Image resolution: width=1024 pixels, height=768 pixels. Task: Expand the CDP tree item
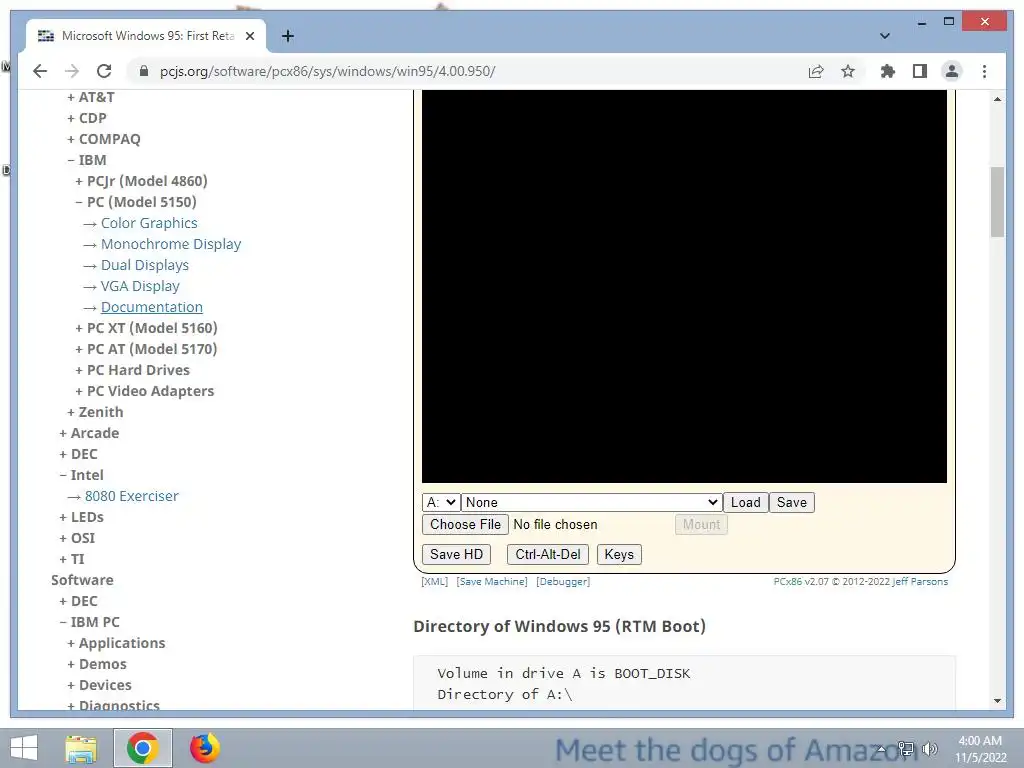87,118
